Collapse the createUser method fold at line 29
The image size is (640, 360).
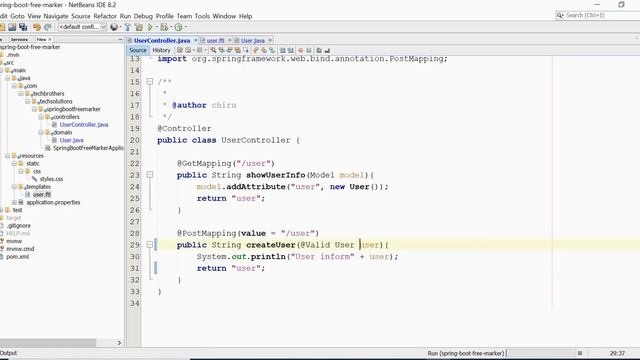[150, 244]
